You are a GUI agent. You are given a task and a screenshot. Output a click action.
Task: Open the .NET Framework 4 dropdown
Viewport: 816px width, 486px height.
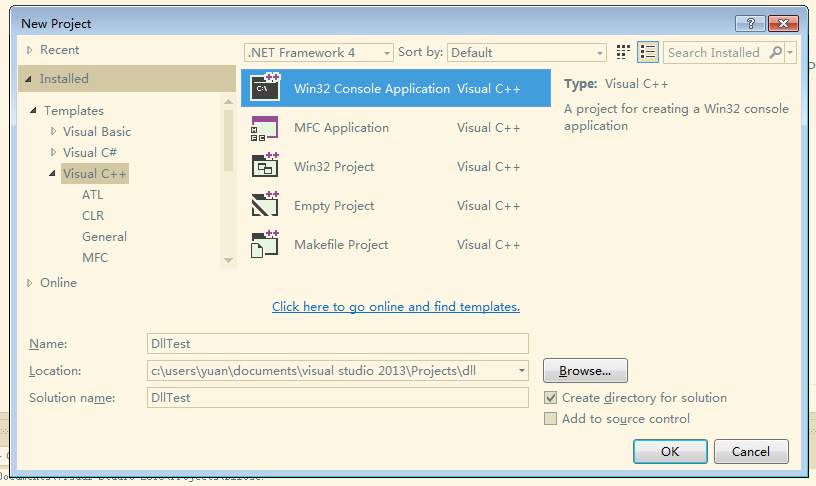tap(318, 53)
